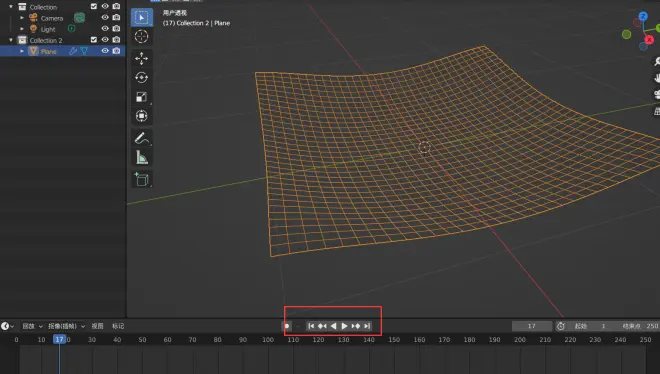Screen dimensions: 660x374
Task: Jump to the start frame
Action: [x=311, y=326]
